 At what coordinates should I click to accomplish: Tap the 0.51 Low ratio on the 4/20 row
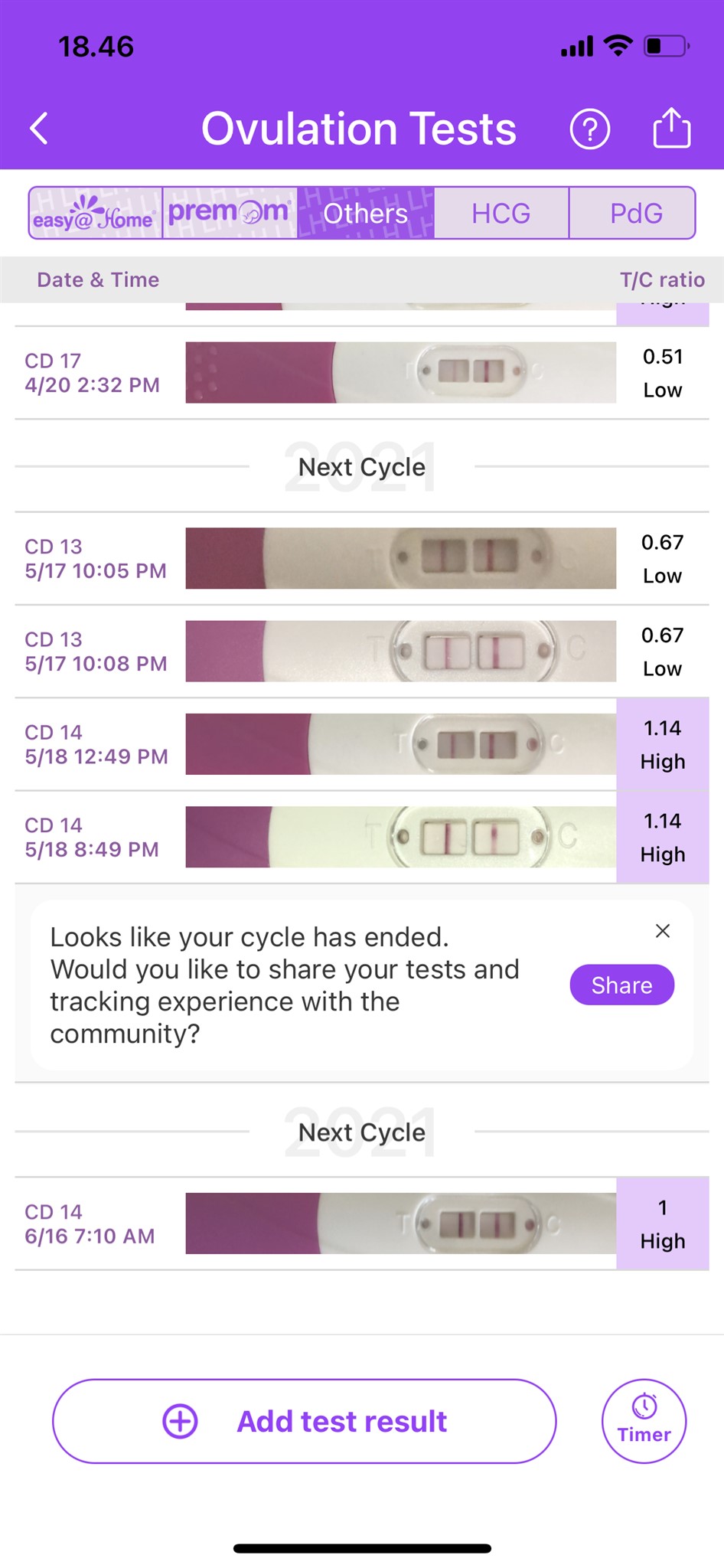point(662,373)
